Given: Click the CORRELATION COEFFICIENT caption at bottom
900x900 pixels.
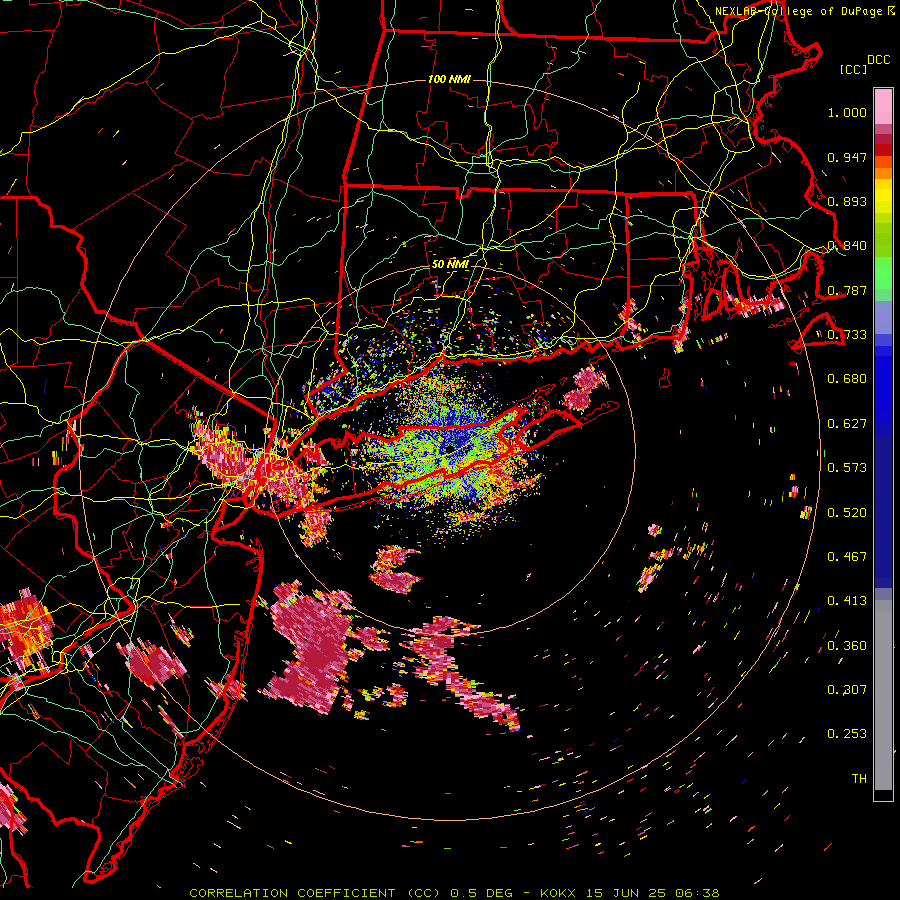Looking at the screenshot, I should (x=454, y=893).
